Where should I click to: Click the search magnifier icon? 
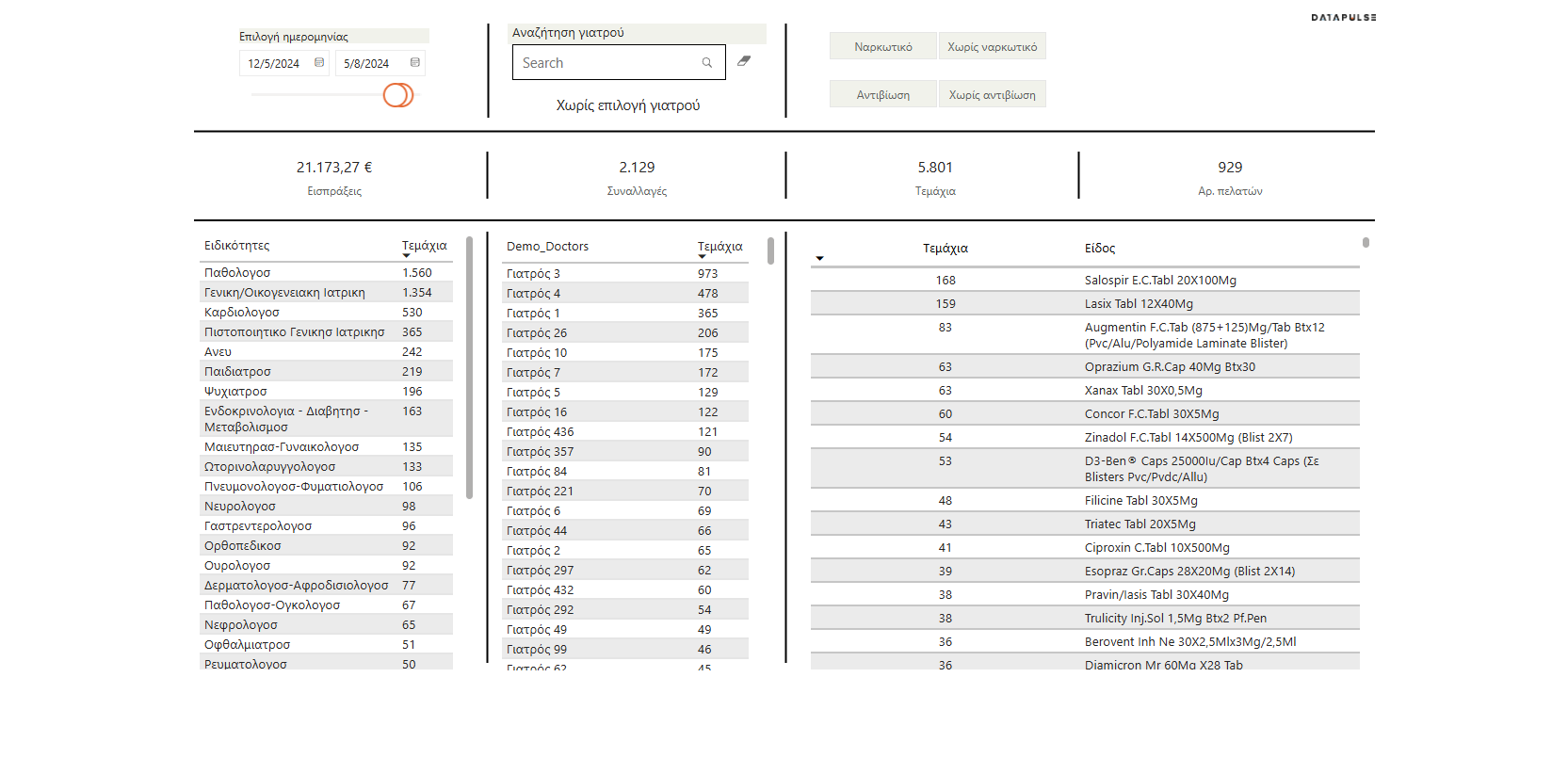707,63
